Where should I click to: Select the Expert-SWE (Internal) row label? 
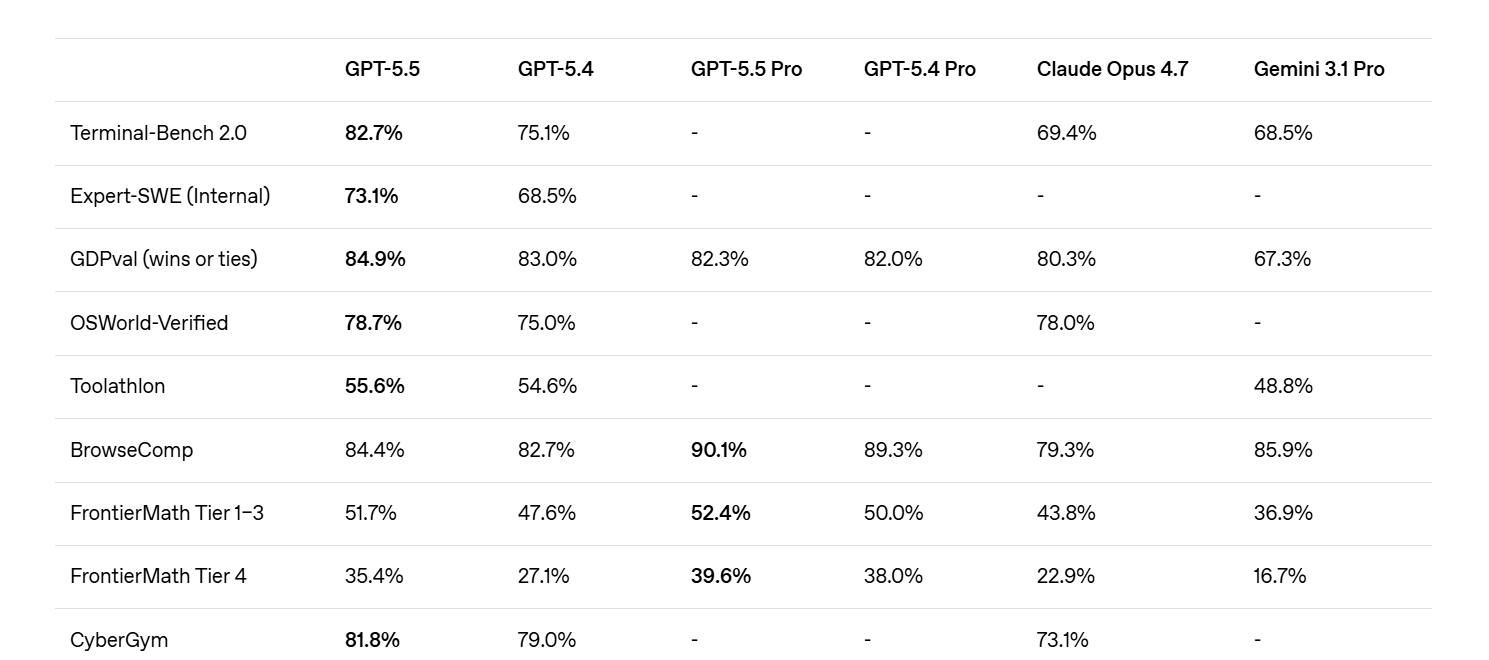170,196
